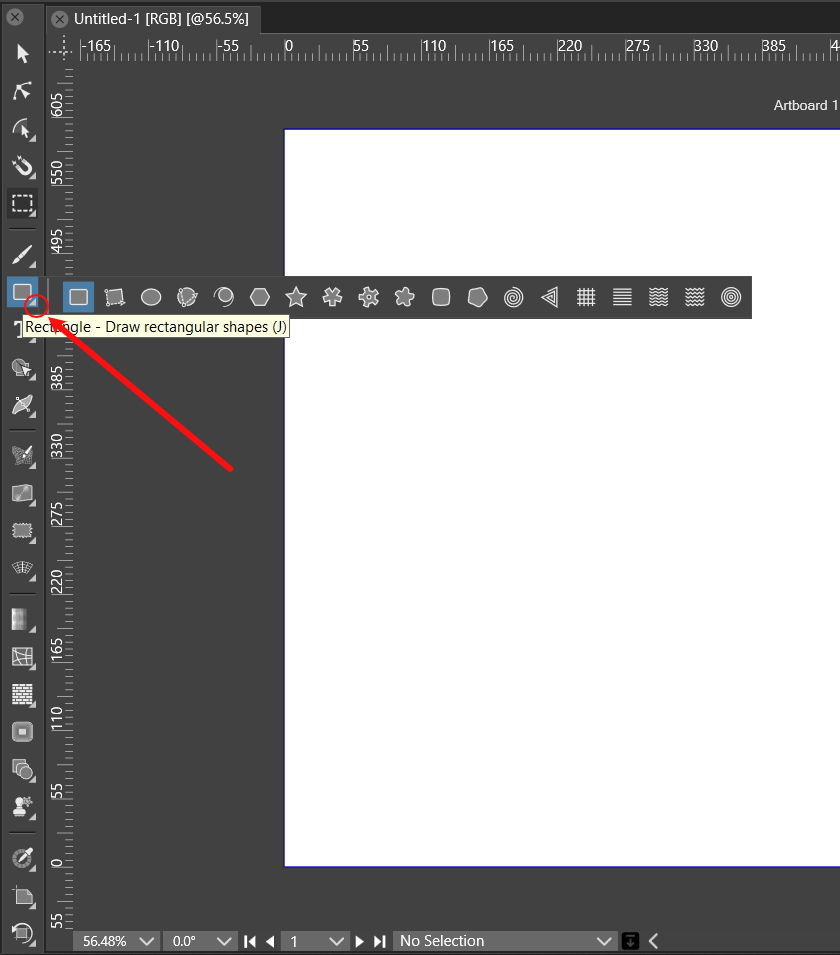Select the hexagon Polygon shape tool
The height and width of the screenshot is (955, 840).
260,297
